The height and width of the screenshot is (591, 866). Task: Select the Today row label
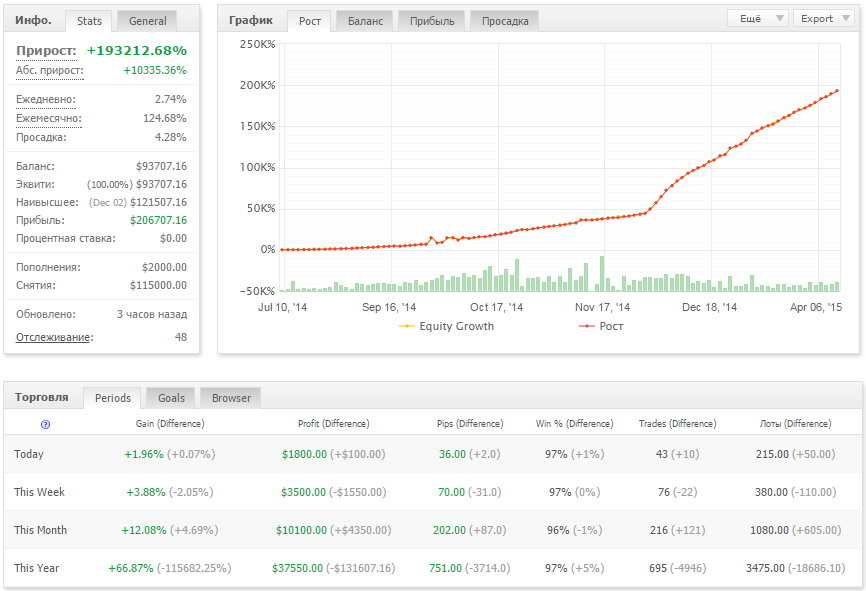click(x=29, y=454)
